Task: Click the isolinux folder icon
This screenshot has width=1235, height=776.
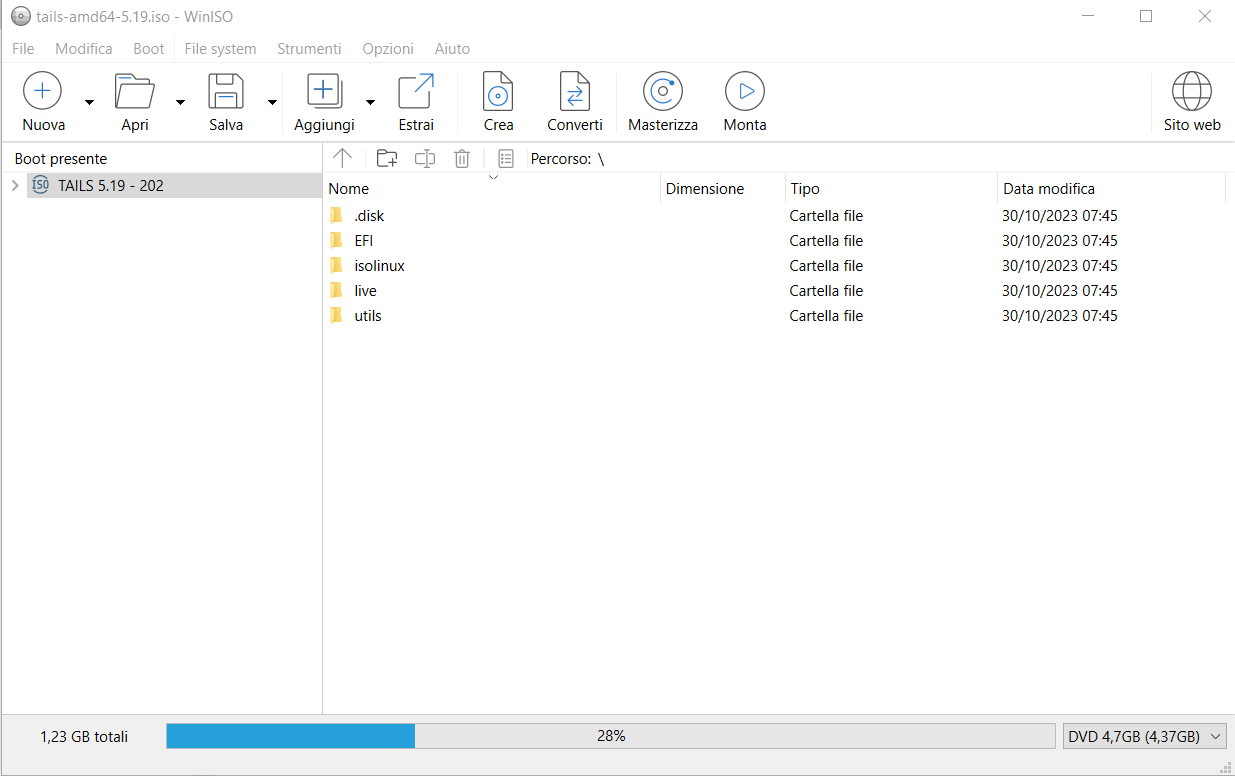Action: (x=337, y=265)
